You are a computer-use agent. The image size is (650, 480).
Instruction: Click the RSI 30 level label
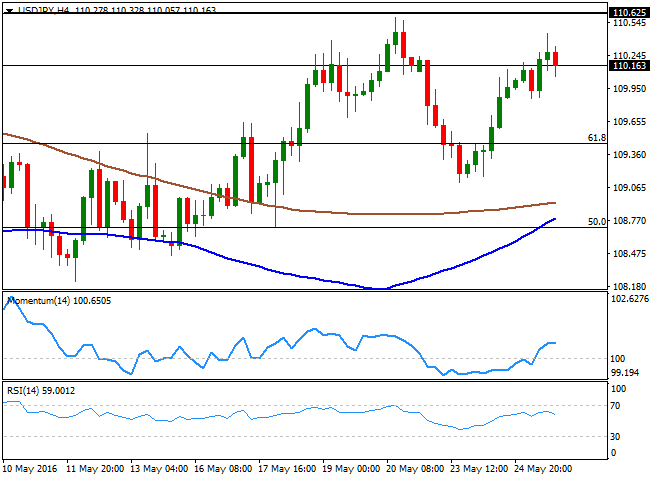tap(615, 436)
